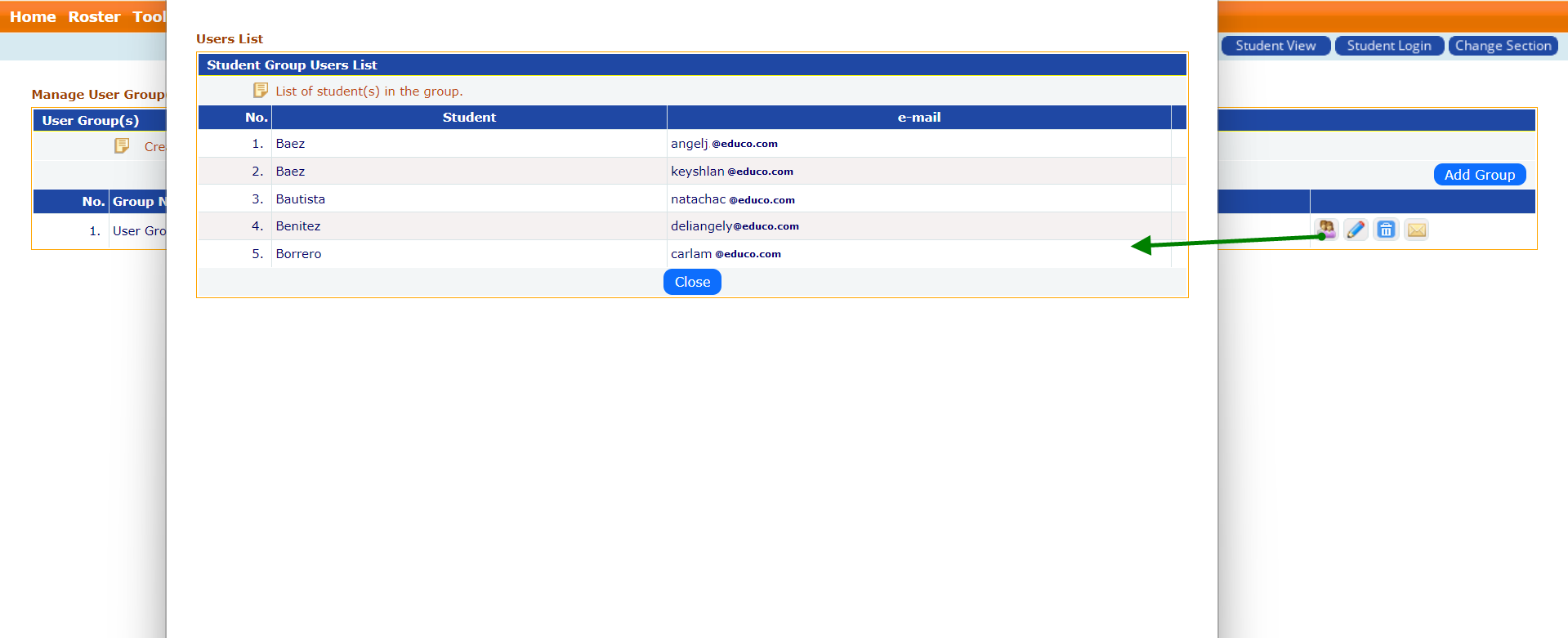Click the envelope email group icon
Image resolution: width=1568 pixels, height=638 pixels.
[1416, 230]
